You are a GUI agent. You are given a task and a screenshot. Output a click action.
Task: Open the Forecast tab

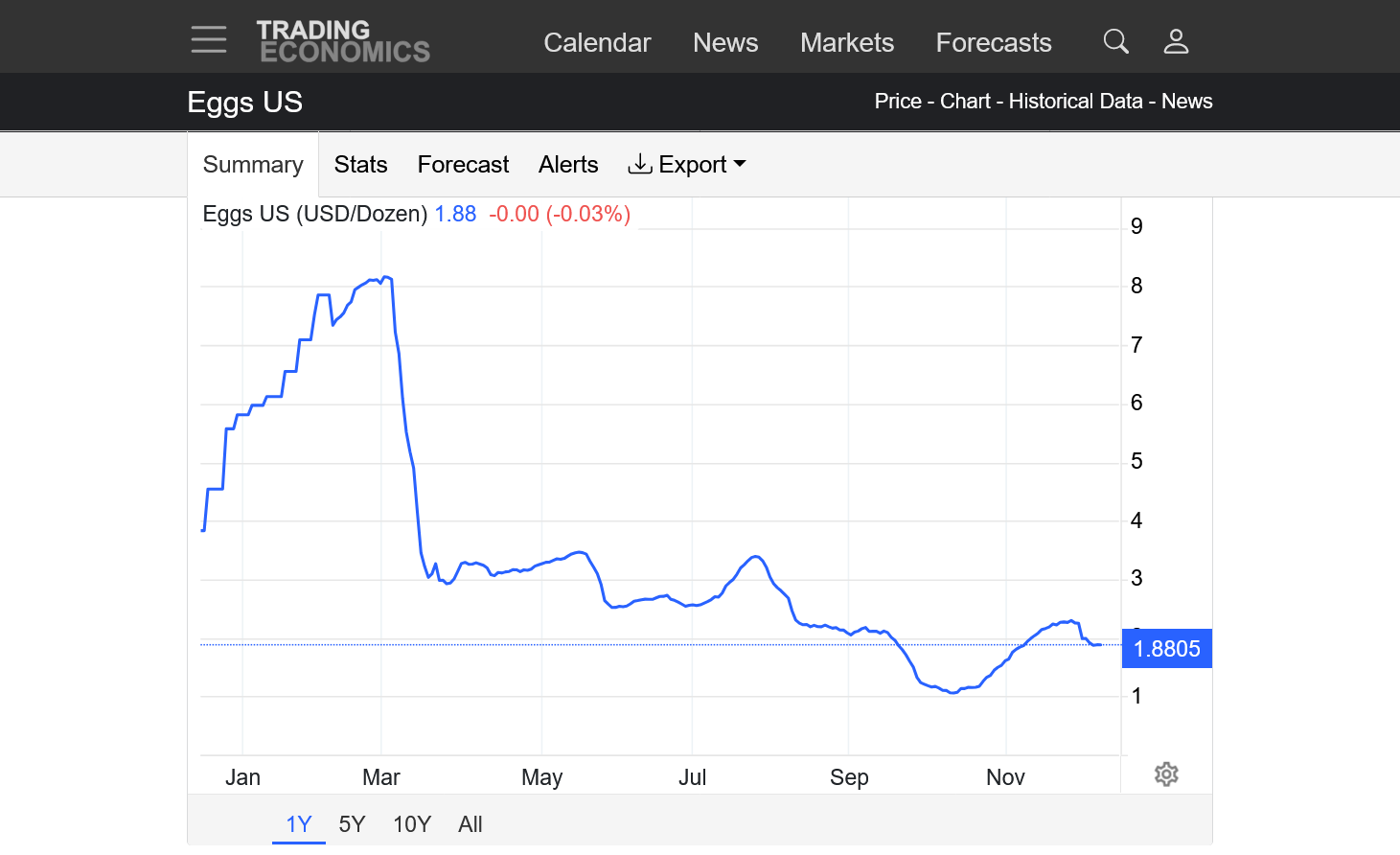click(x=463, y=165)
